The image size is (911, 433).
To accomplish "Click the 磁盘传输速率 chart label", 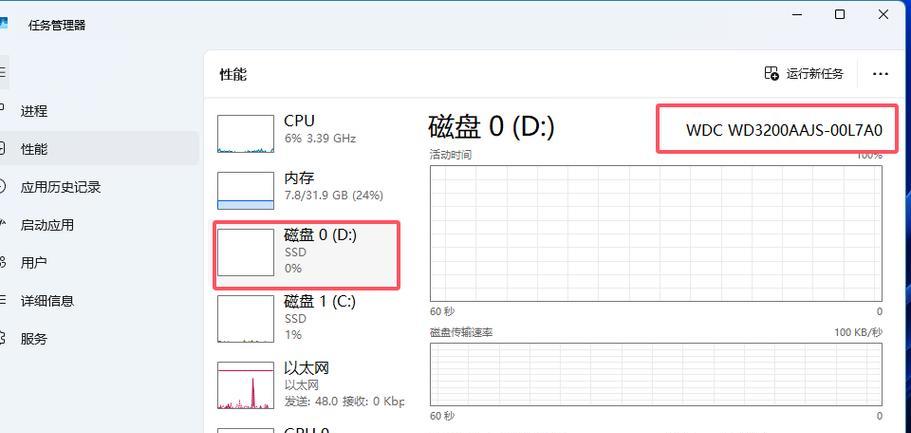I will tap(461, 332).
